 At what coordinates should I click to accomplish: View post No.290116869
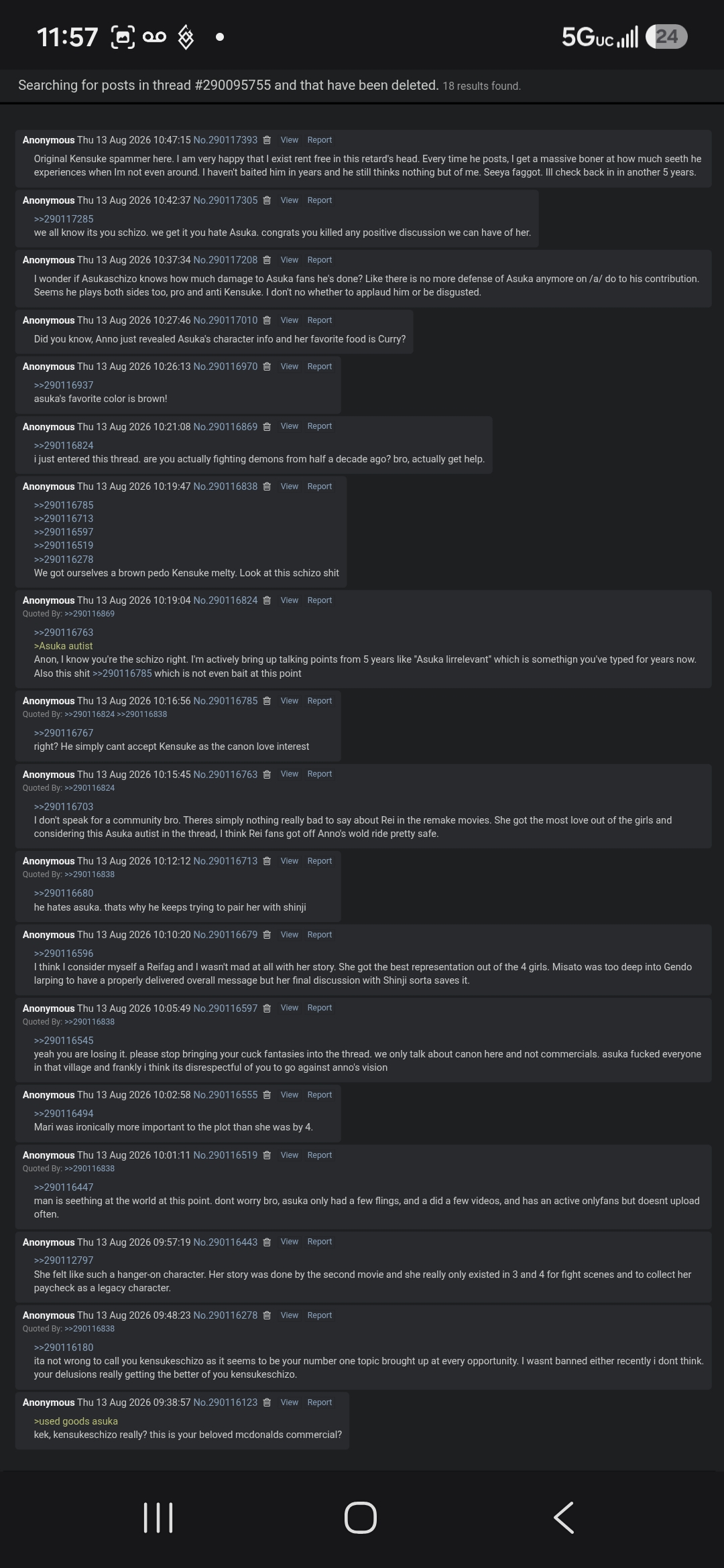pyautogui.click(x=290, y=426)
